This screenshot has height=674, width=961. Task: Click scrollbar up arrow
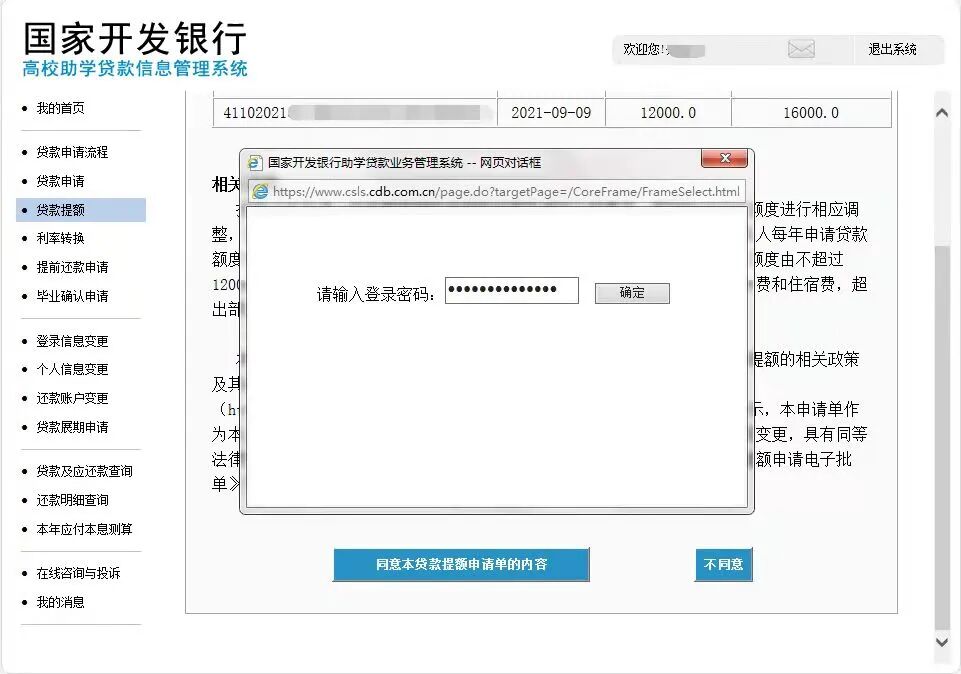(942, 113)
